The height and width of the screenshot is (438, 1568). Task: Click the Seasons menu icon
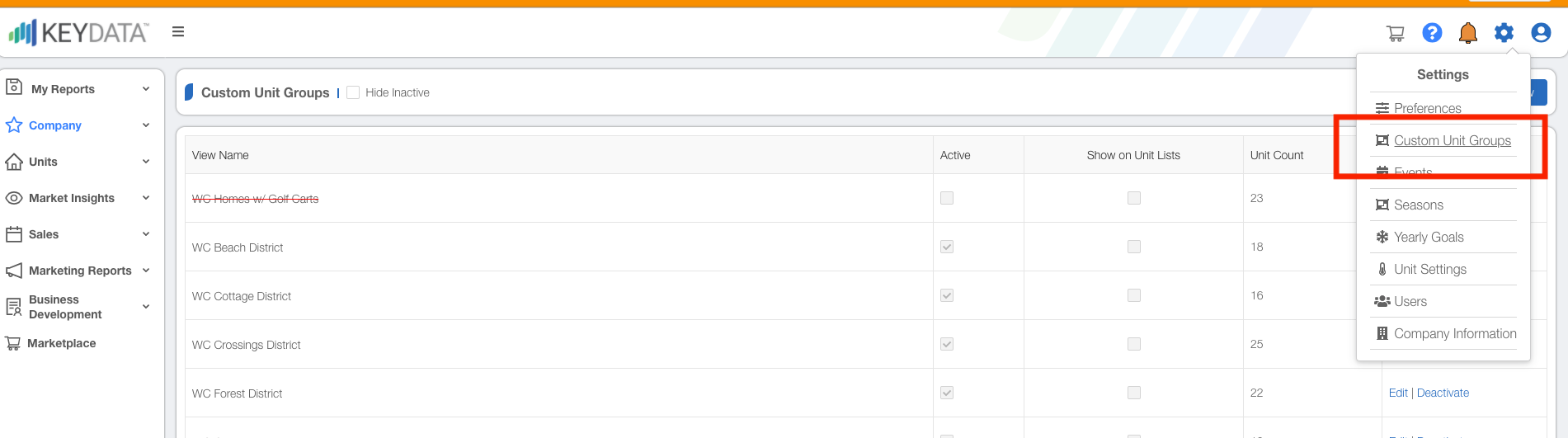pyautogui.click(x=1382, y=205)
